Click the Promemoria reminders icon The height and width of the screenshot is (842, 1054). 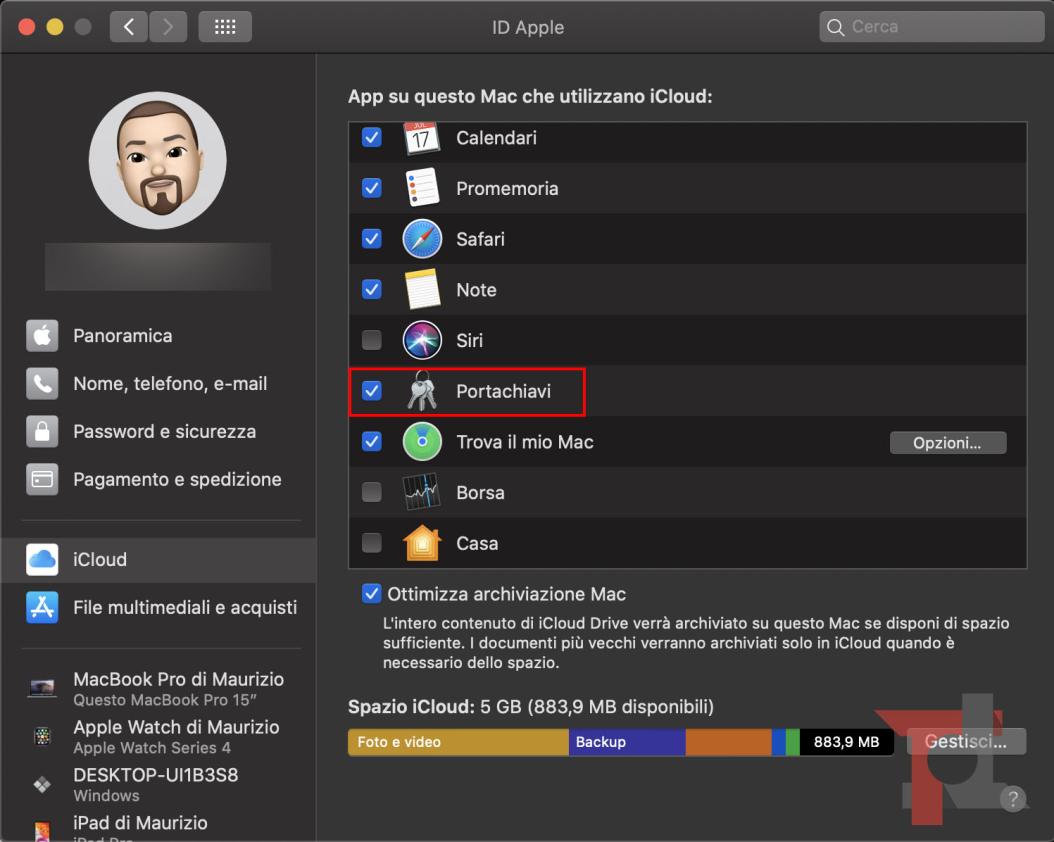[422, 188]
